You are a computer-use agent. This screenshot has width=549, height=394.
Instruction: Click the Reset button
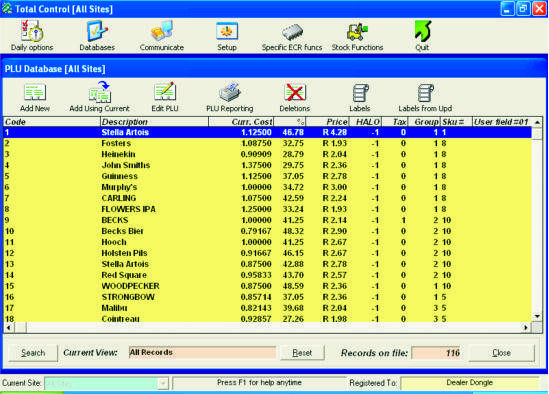point(302,353)
